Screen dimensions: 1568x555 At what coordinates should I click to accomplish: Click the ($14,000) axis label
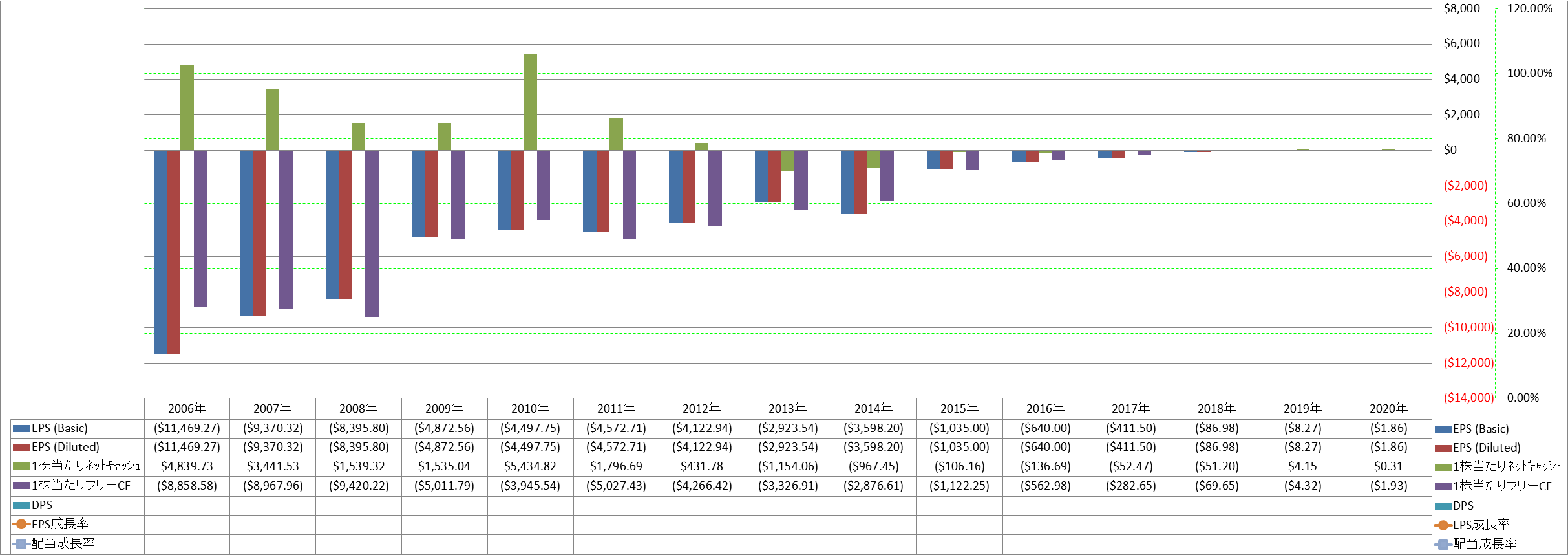click(1468, 398)
